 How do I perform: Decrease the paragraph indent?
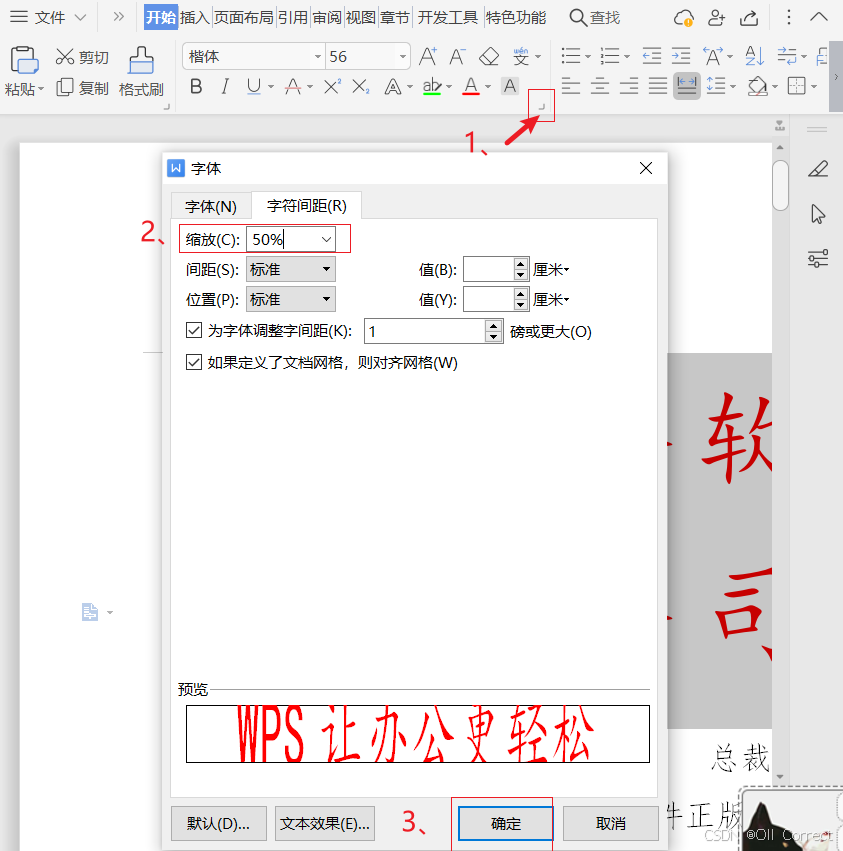[651, 56]
